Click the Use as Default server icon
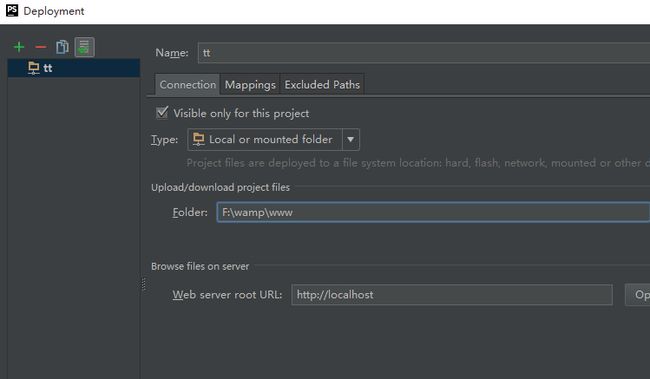 point(85,47)
